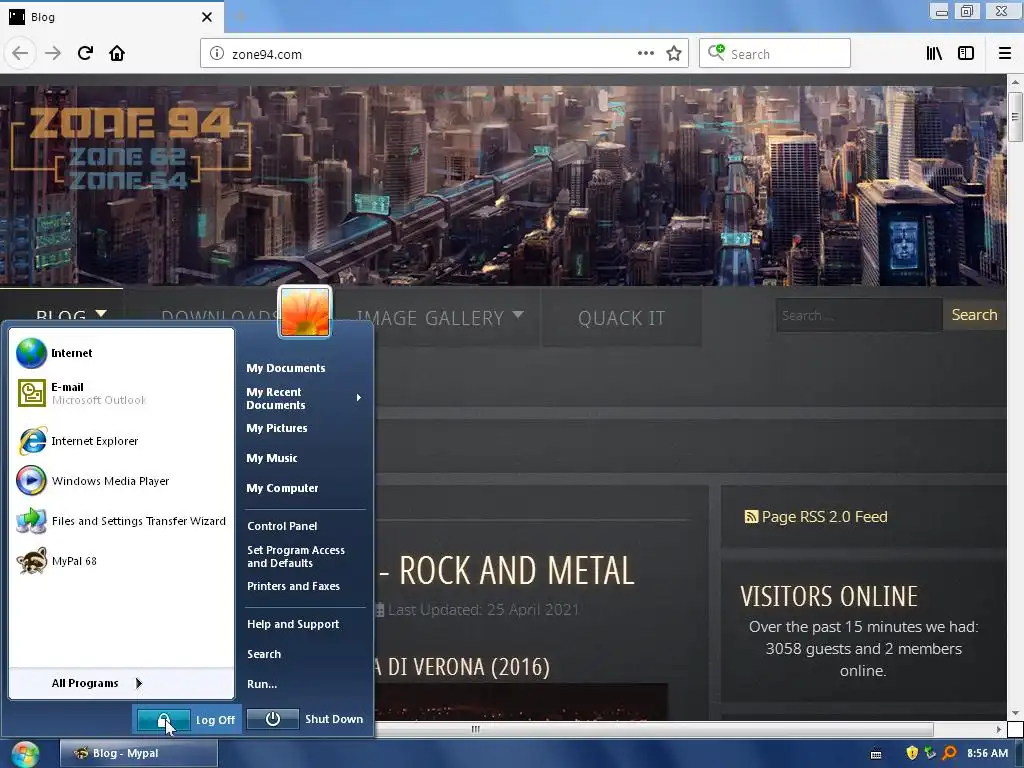Click the Windows Start orb
The image size is (1024, 768).
coord(25,754)
